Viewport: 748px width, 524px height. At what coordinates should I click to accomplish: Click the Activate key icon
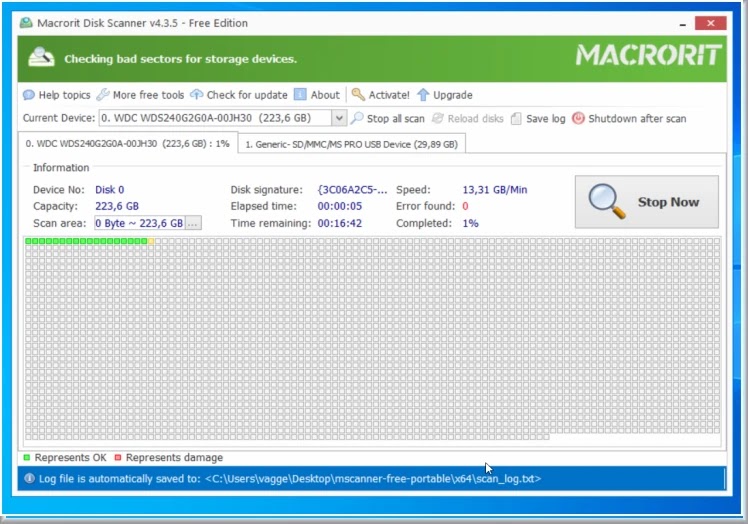[x=358, y=94]
